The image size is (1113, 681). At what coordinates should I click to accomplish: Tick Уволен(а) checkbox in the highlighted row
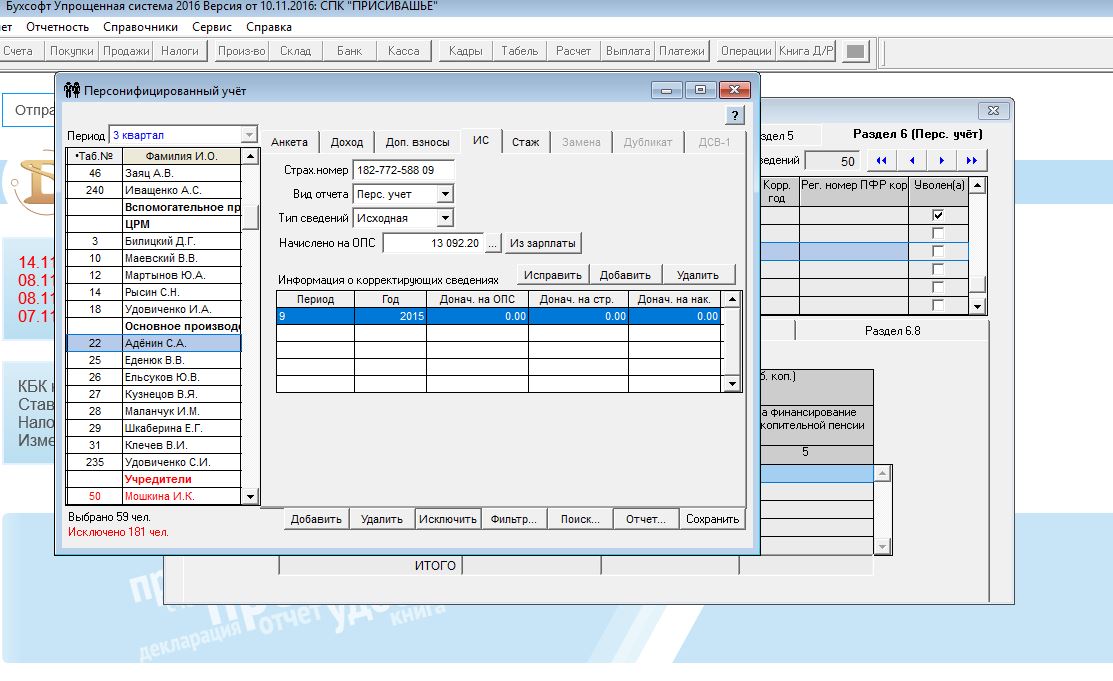tap(937, 251)
